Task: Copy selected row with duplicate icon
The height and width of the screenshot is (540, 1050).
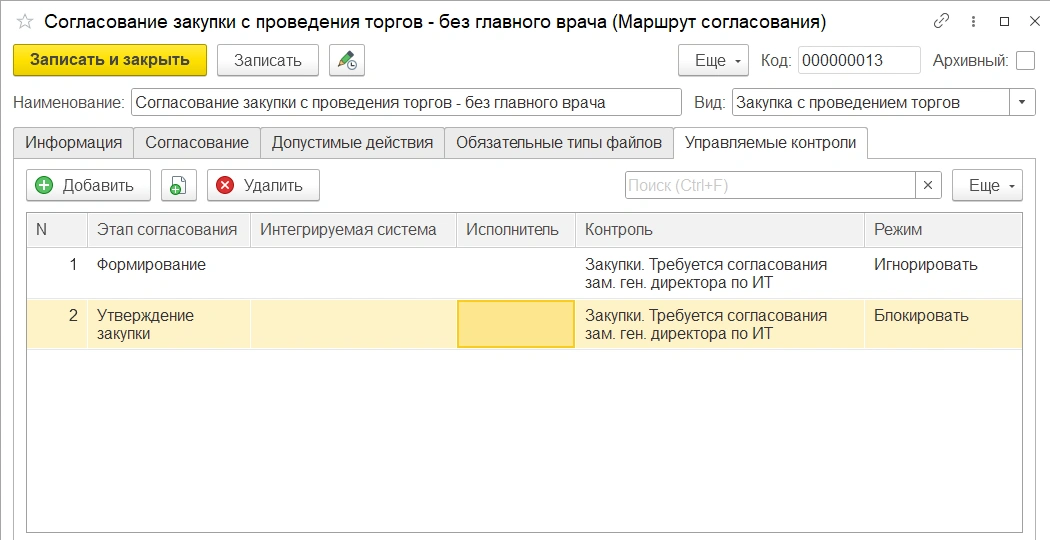Action: coord(179,186)
